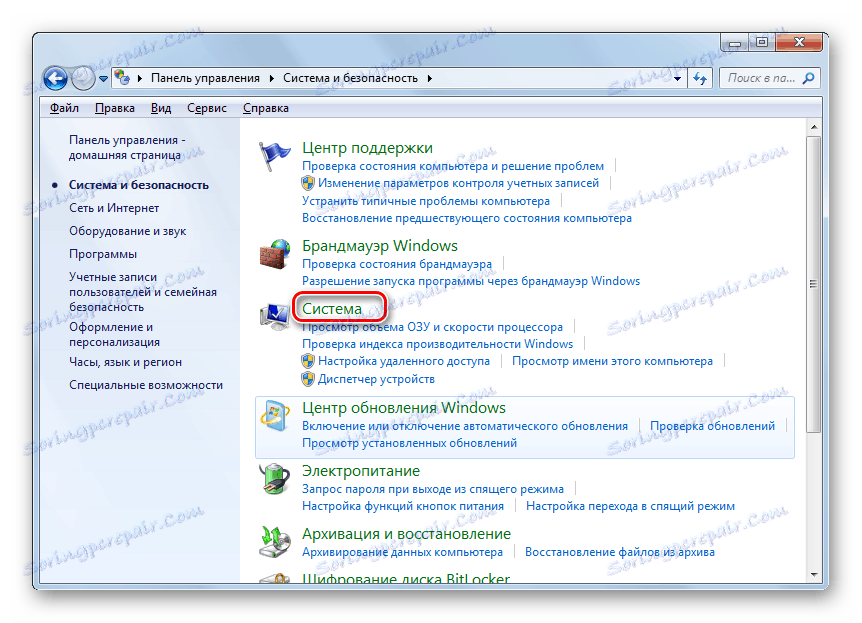
Task: Open the recent pages dropdown arrow
Action: [103, 79]
